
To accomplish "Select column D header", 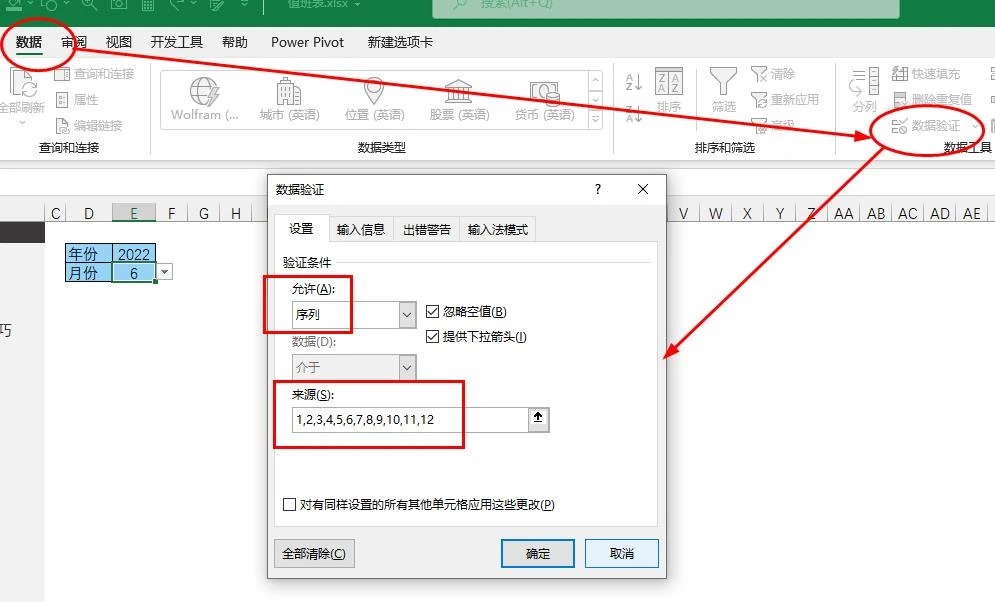I will 89,213.
